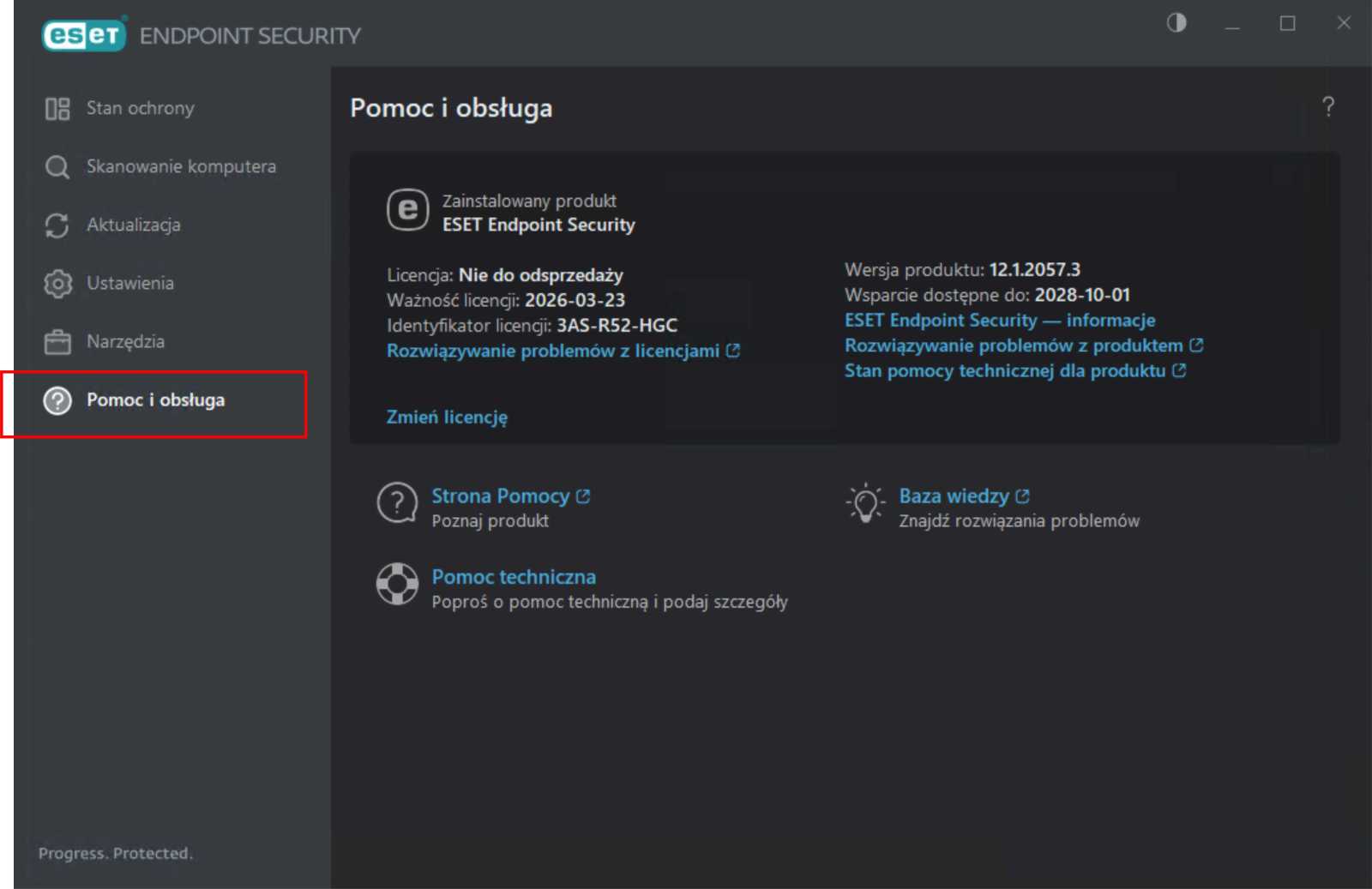Click the Skanowanie komputera magnifier icon
Screen dimensions: 1372x889
pos(57,167)
